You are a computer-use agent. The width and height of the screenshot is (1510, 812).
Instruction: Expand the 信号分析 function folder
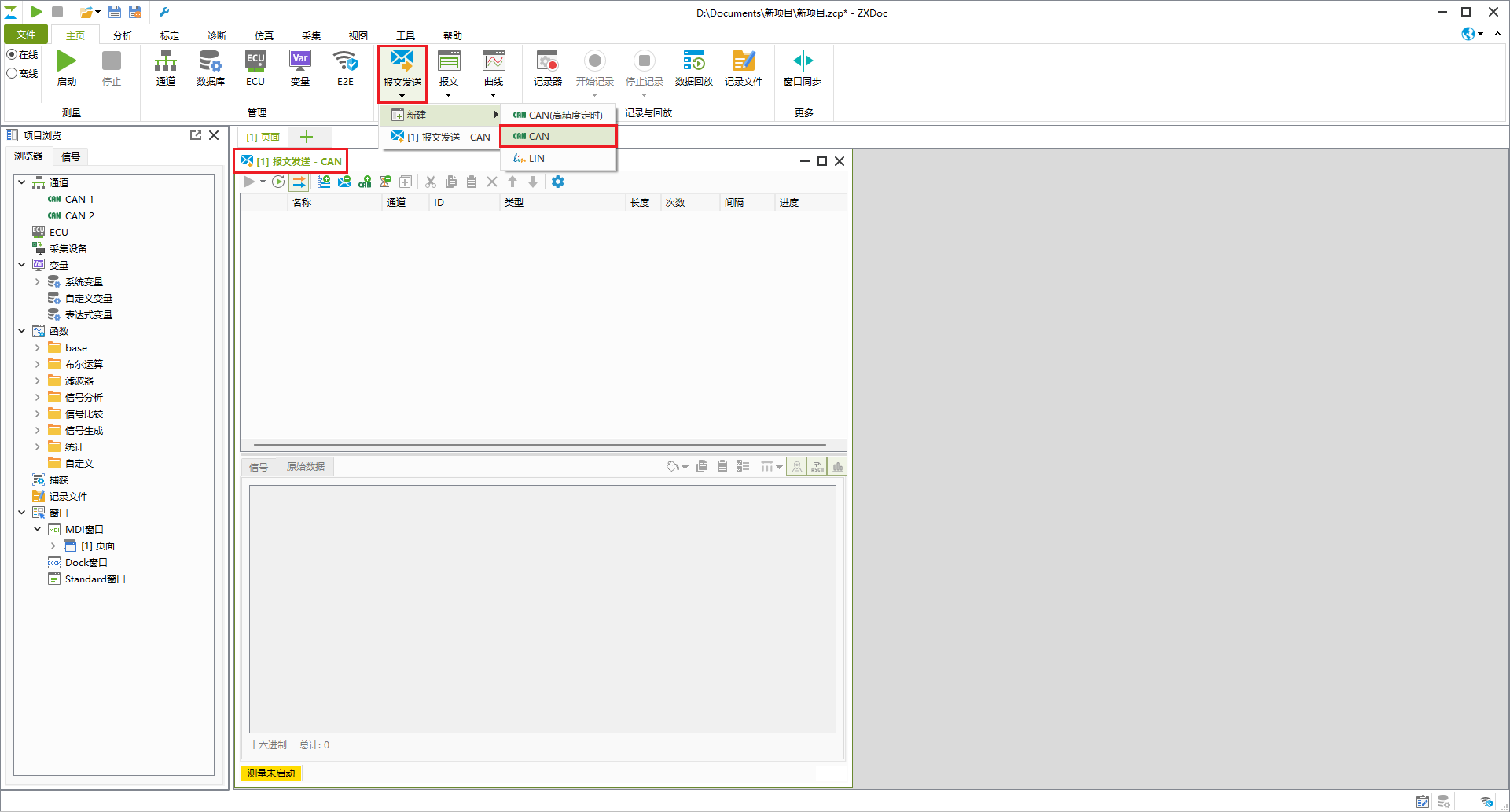[x=37, y=397]
